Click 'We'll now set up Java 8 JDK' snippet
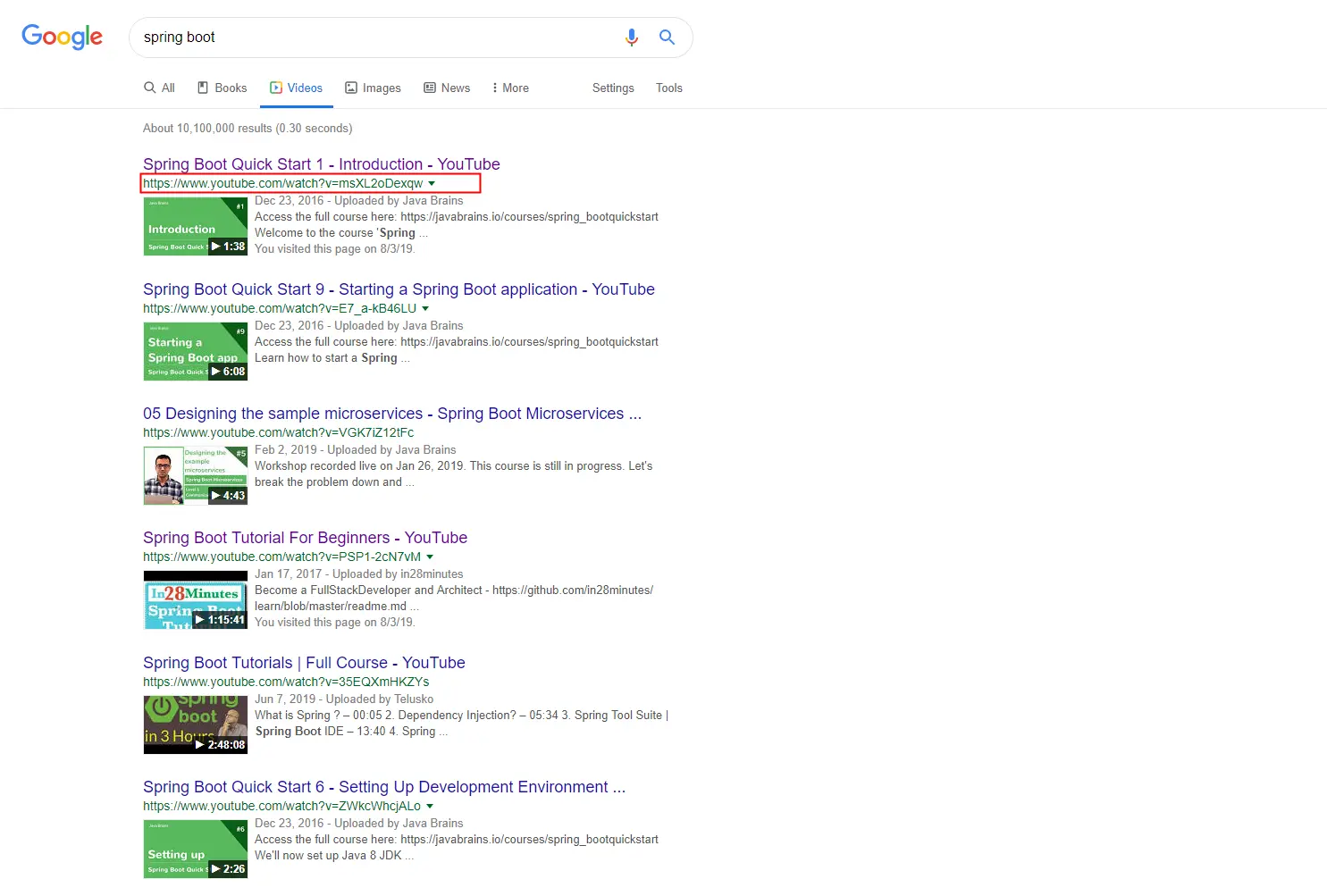Screen dimensions: 1327x896 (x=334, y=855)
